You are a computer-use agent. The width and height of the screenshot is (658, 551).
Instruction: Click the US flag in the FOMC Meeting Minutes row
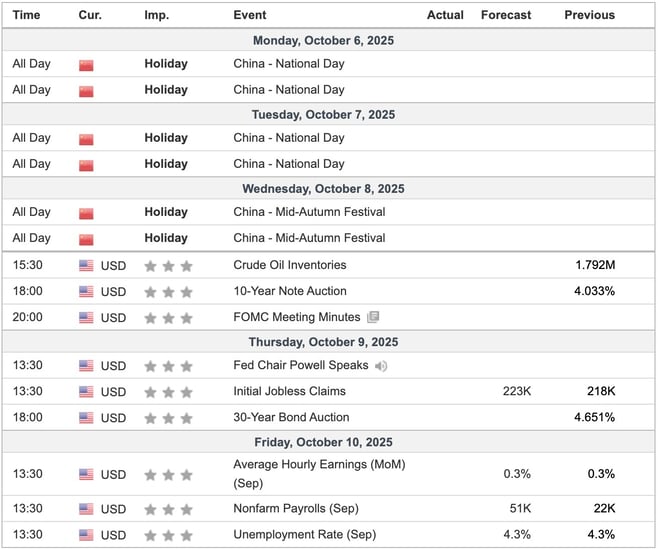click(86, 318)
